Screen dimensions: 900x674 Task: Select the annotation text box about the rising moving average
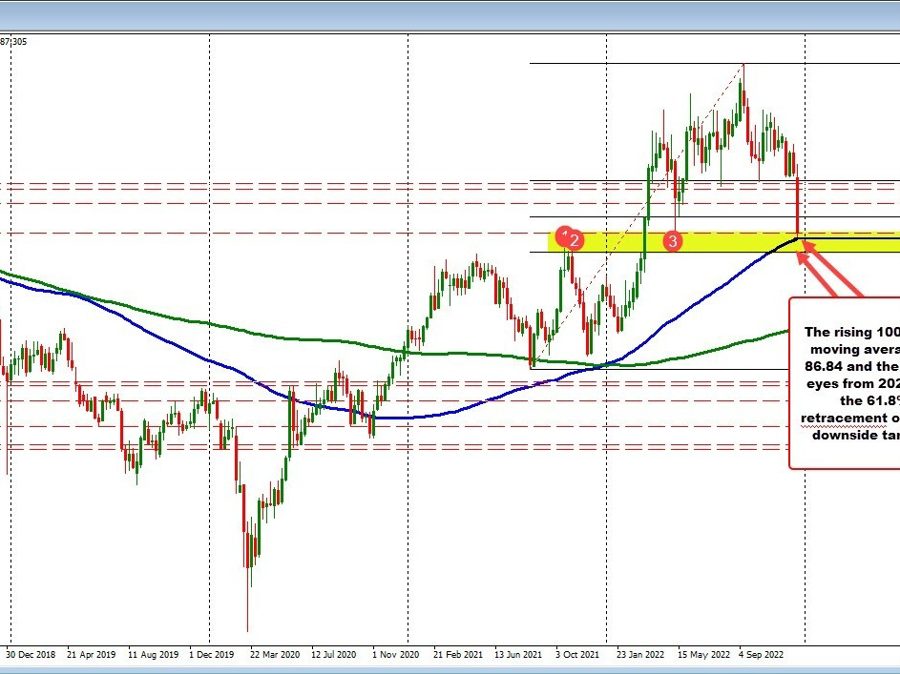[x=845, y=382]
